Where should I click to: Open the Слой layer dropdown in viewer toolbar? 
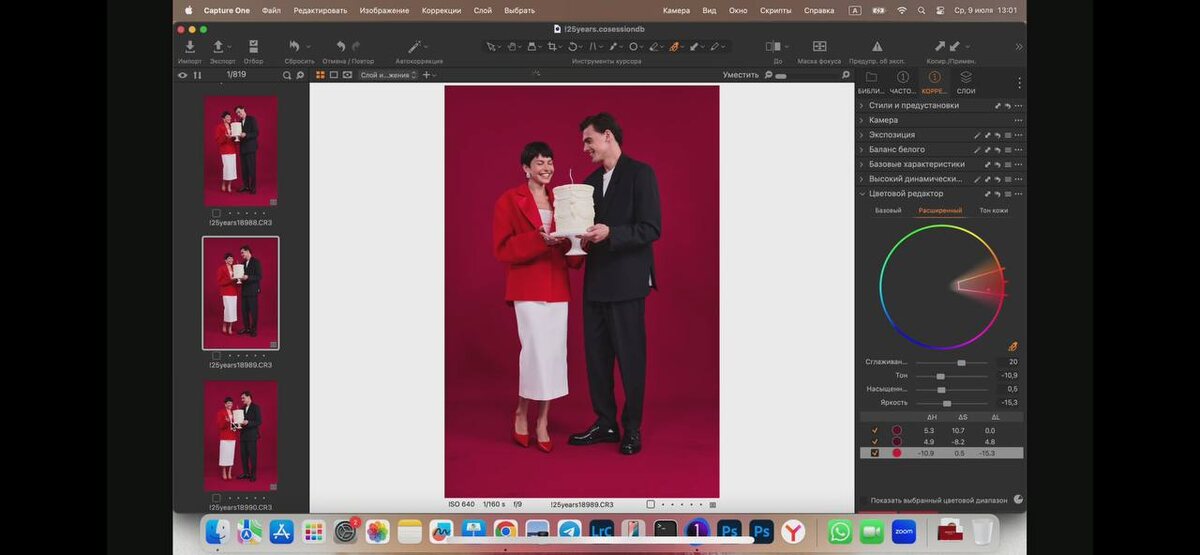click(388, 75)
